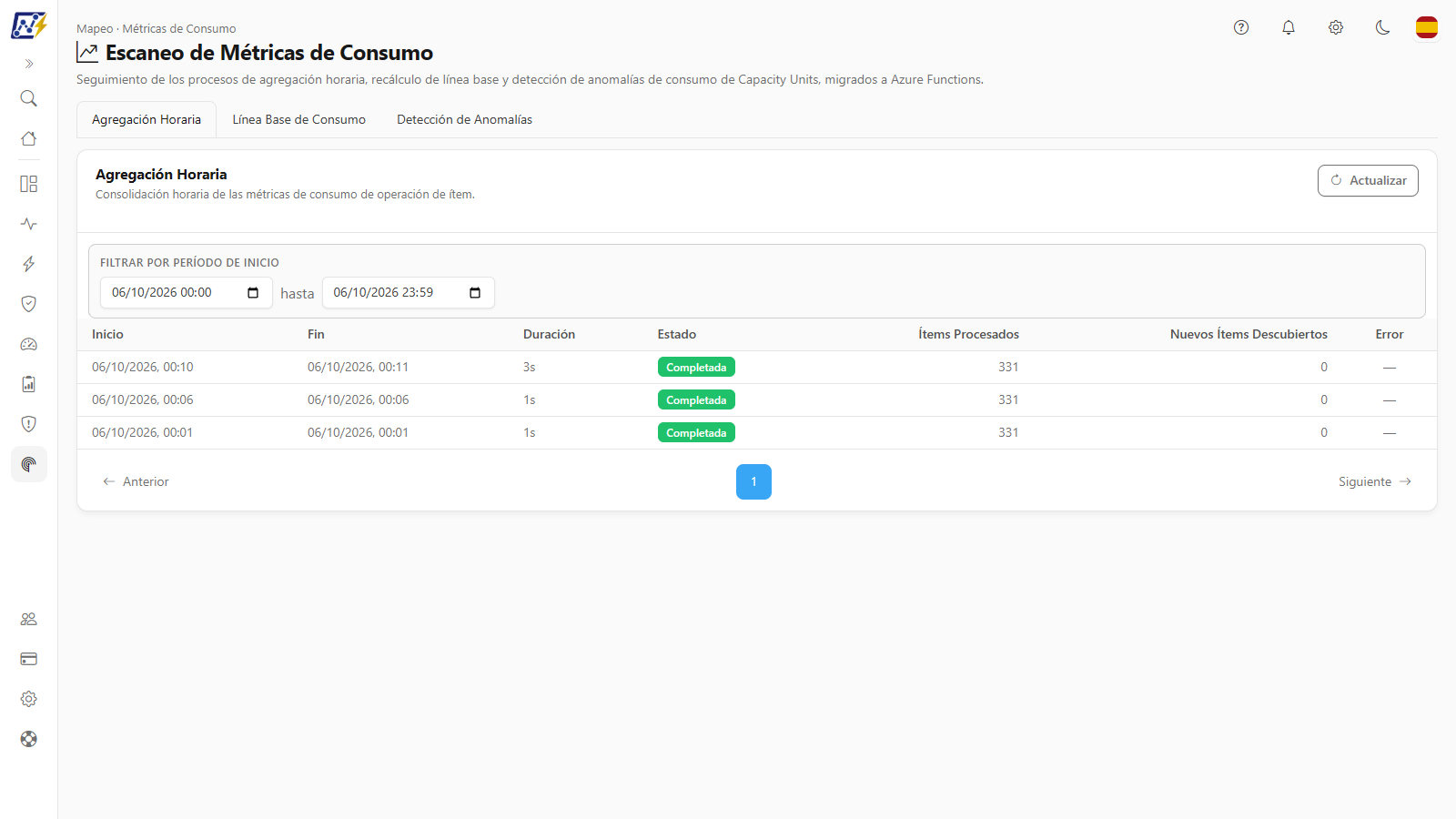Open calendar picker for end date
This screenshot has height=819, width=1456.
[475, 292]
